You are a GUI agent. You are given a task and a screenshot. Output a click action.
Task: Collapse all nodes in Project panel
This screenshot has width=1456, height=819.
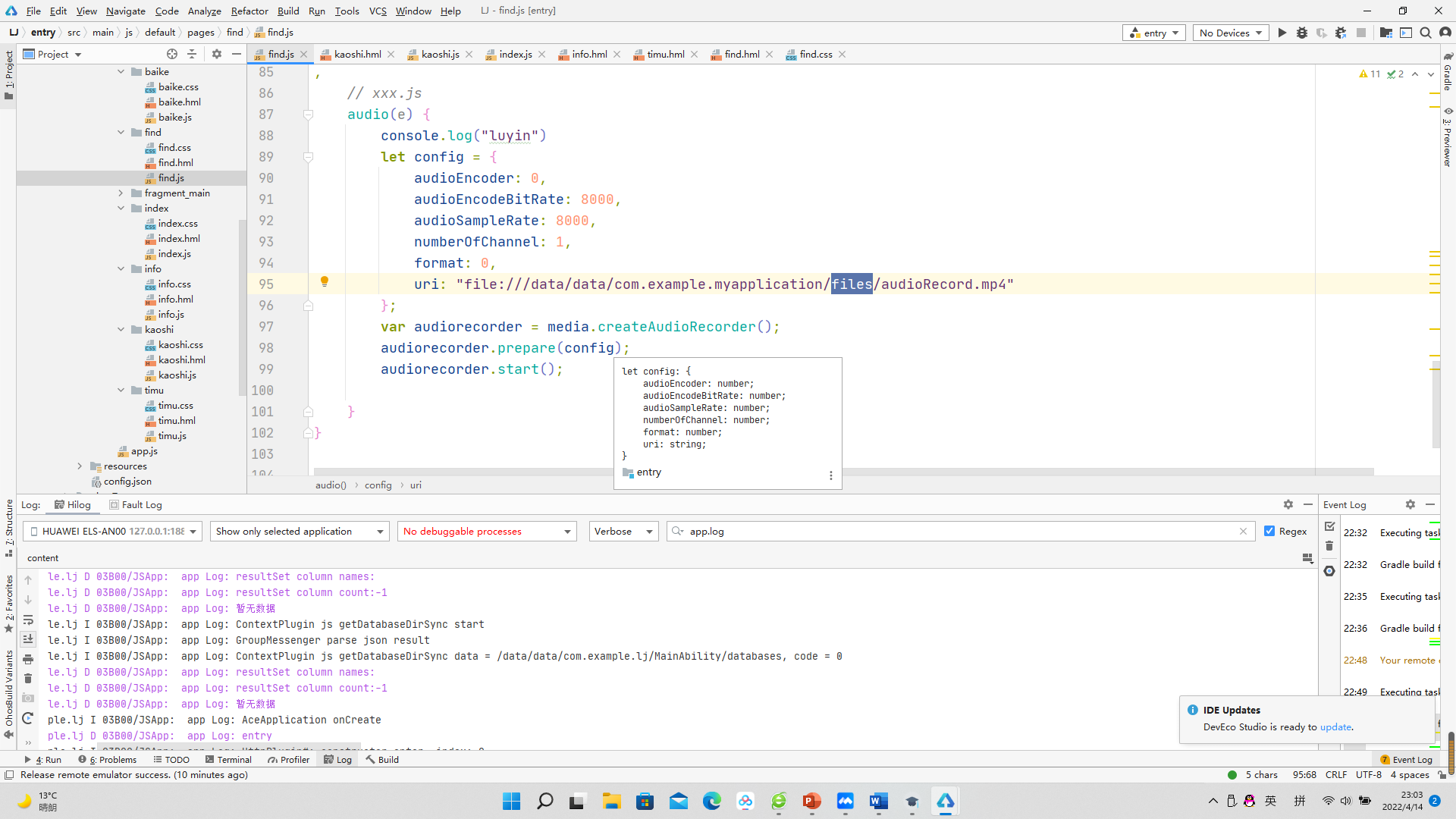(192, 54)
